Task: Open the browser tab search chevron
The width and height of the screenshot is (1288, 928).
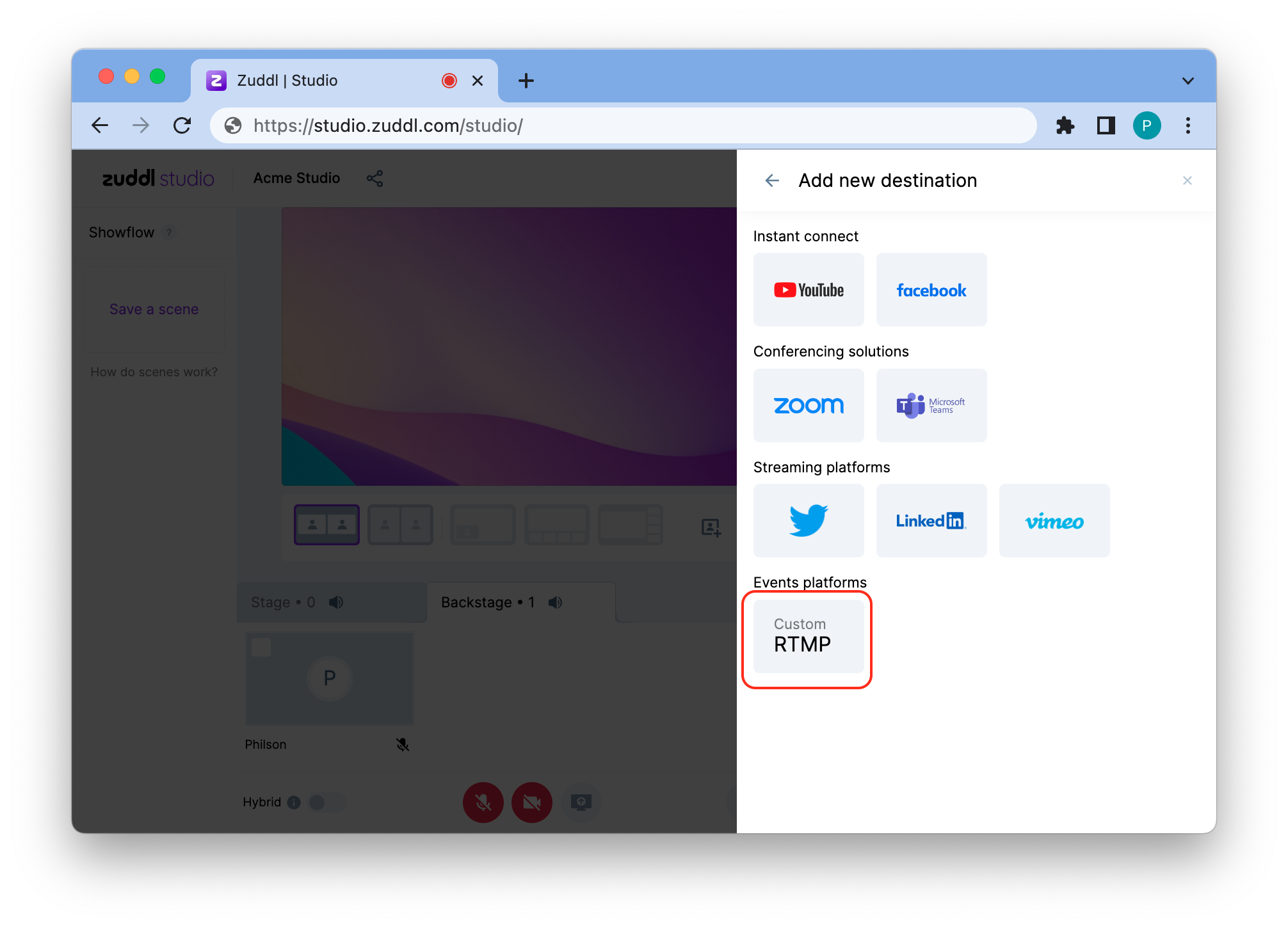Action: [x=1187, y=80]
